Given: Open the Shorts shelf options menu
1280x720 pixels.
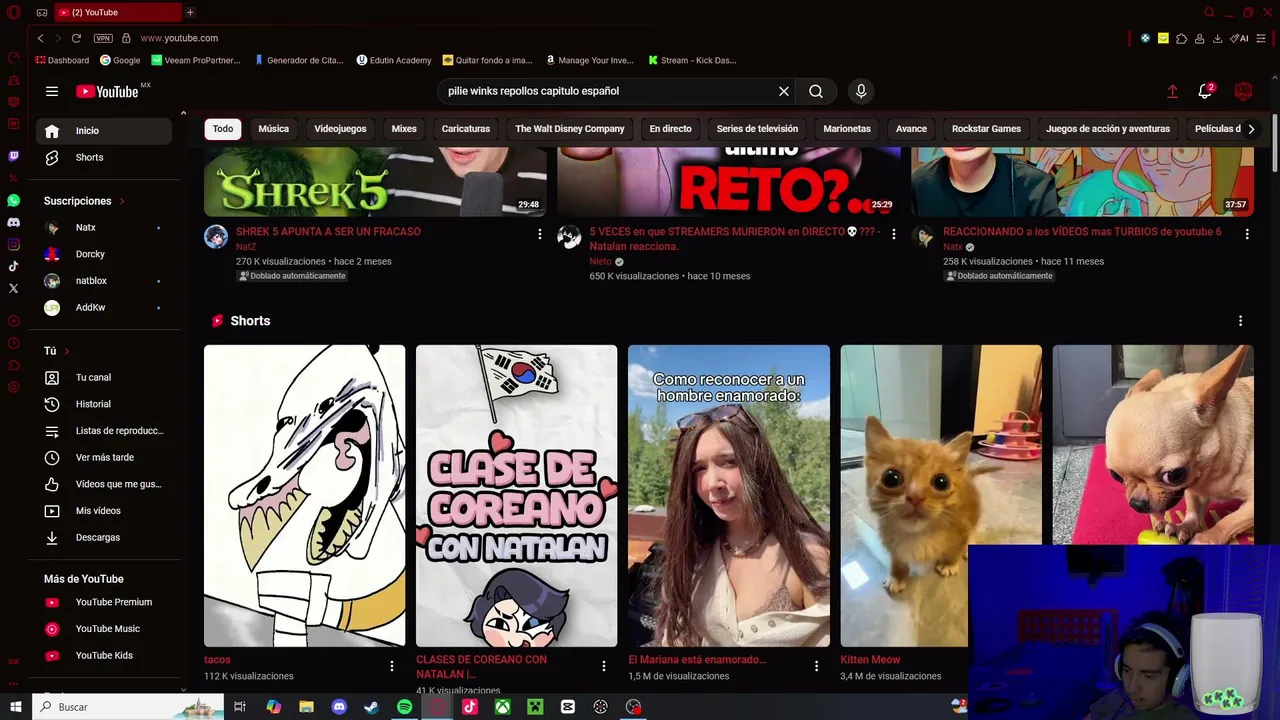Looking at the screenshot, I should coord(1241,321).
